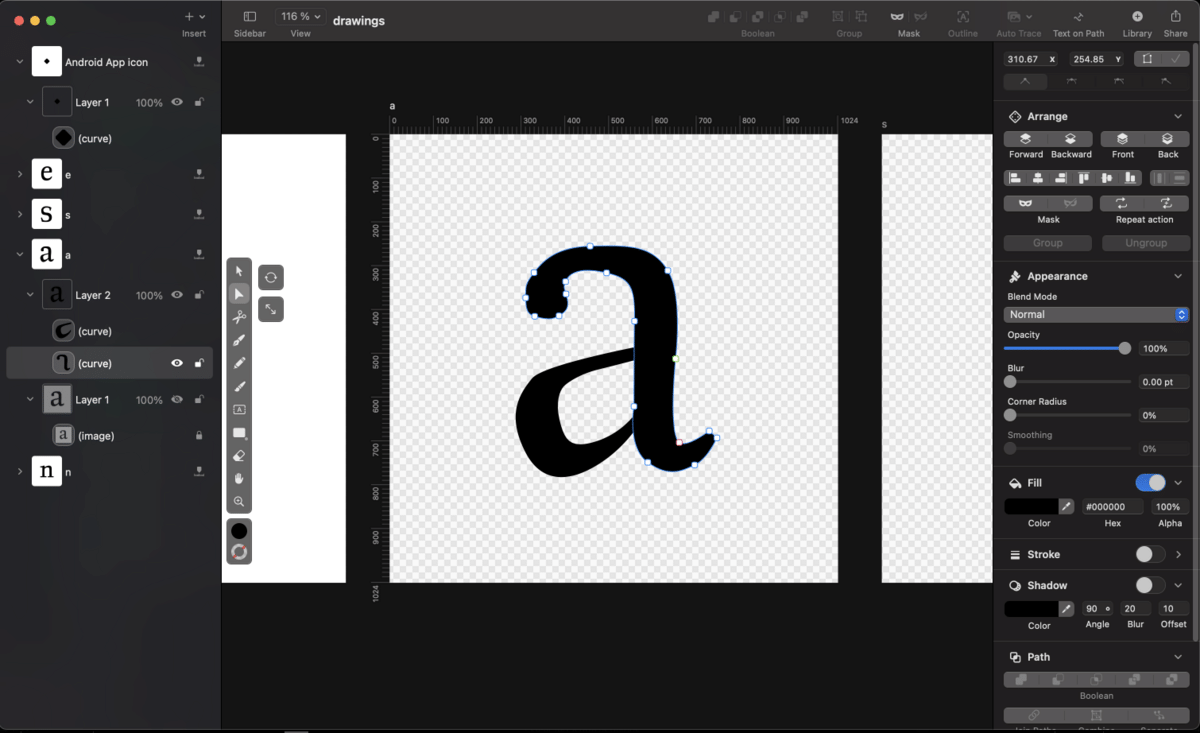
Task: Select the Eraser tool
Action: (239, 455)
